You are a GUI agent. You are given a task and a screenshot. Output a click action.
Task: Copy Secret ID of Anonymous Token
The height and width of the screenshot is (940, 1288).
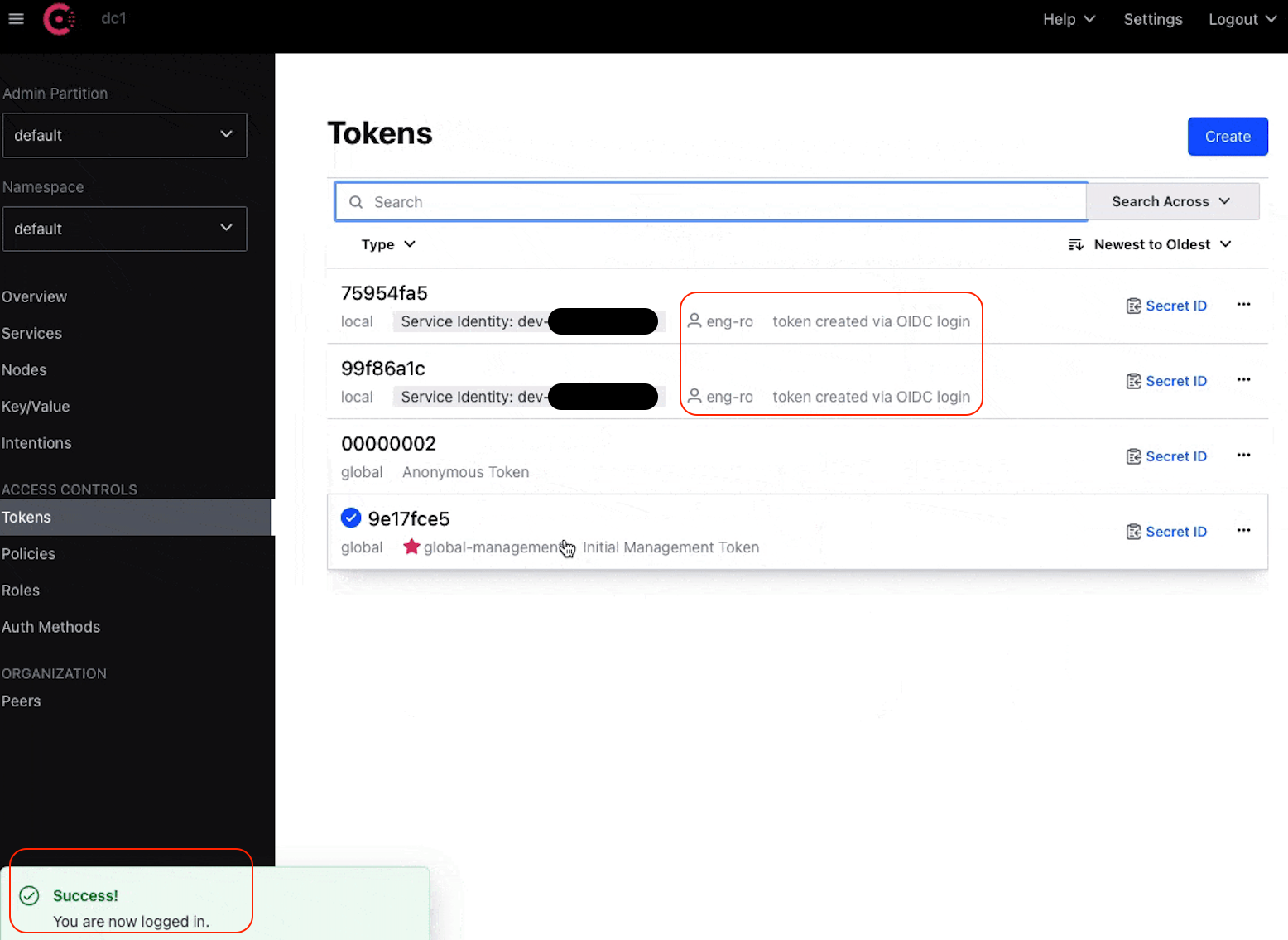tap(1166, 456)
